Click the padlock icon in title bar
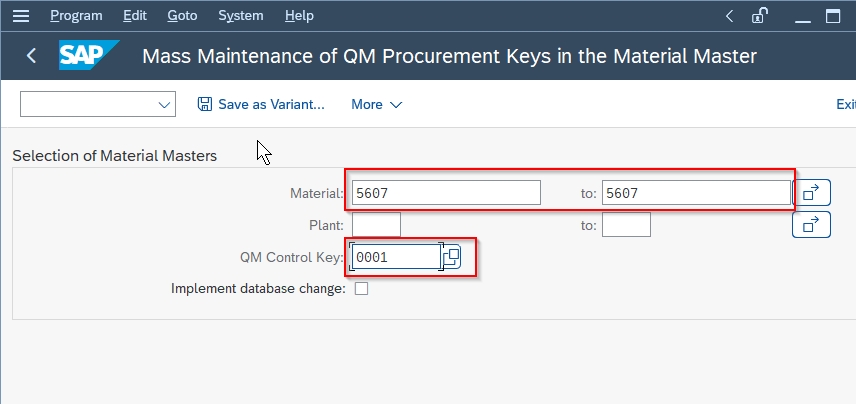 (x=760, y=15)
